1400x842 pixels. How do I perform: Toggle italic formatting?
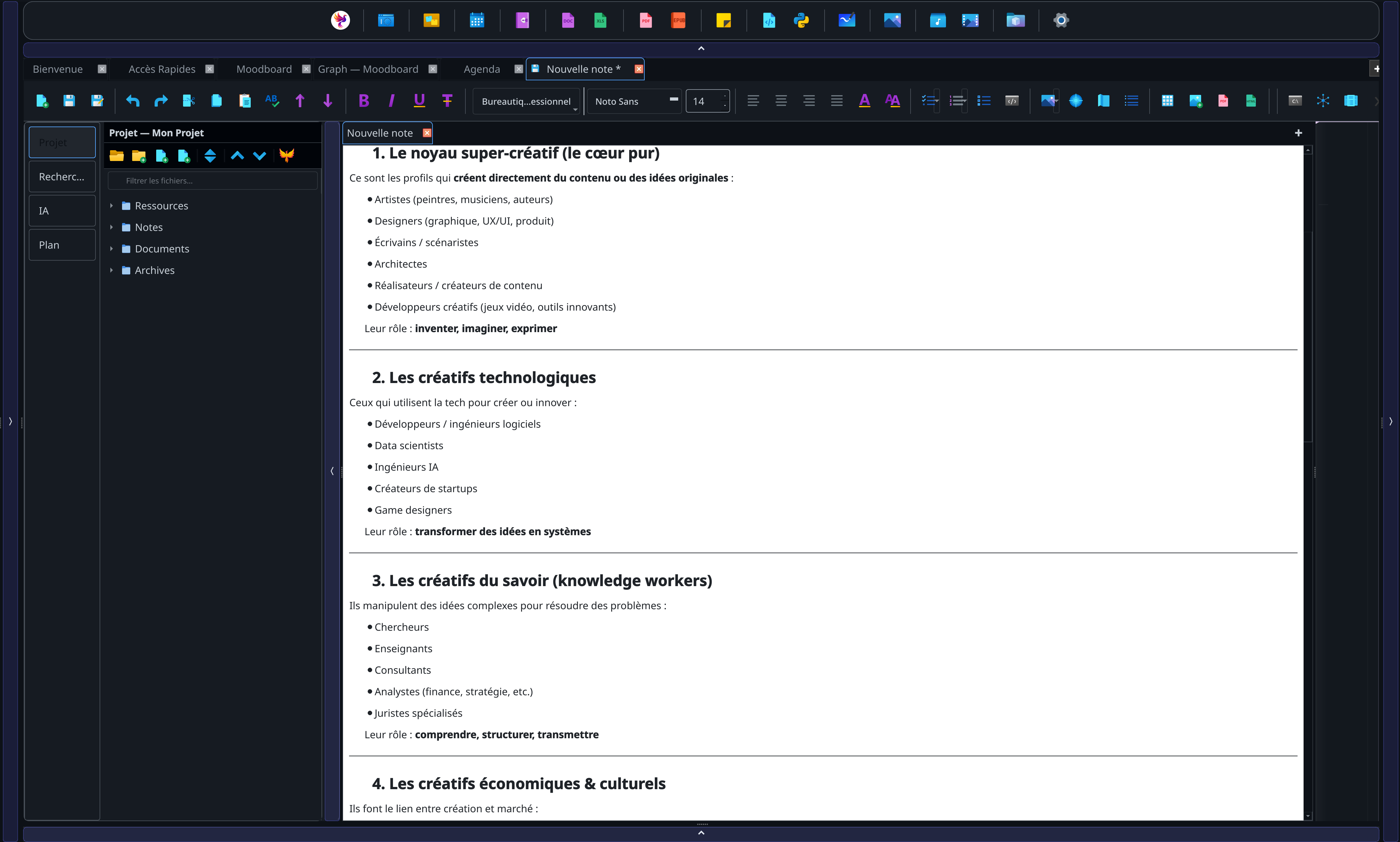click(391, 101)
